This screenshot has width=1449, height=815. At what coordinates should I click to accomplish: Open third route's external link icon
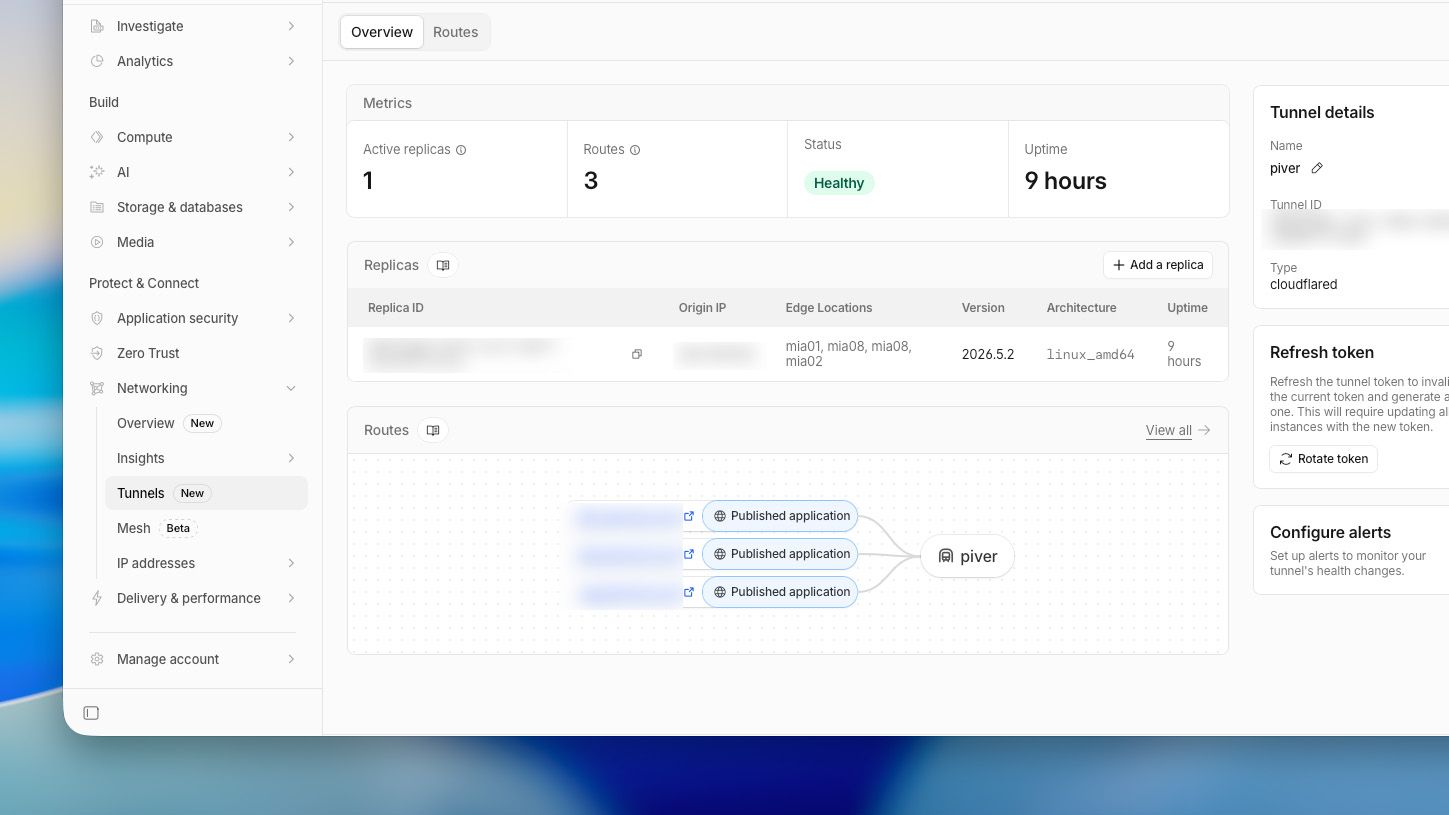pyautogui.click(x=689, y=592)
